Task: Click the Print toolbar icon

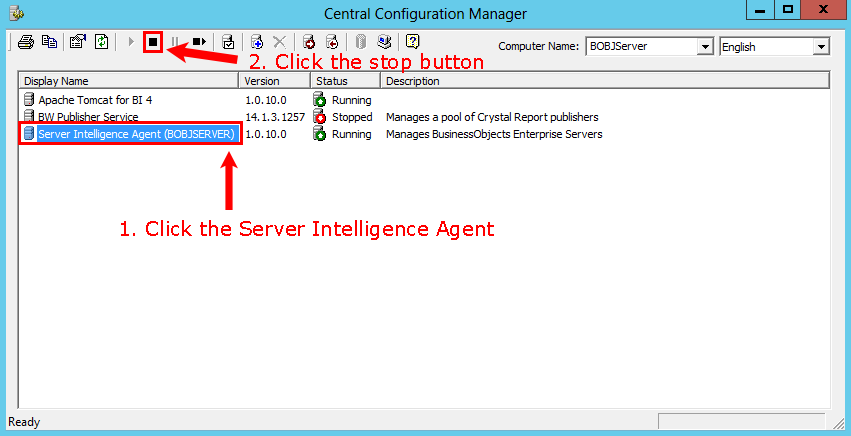Action: tap(26, 42)
